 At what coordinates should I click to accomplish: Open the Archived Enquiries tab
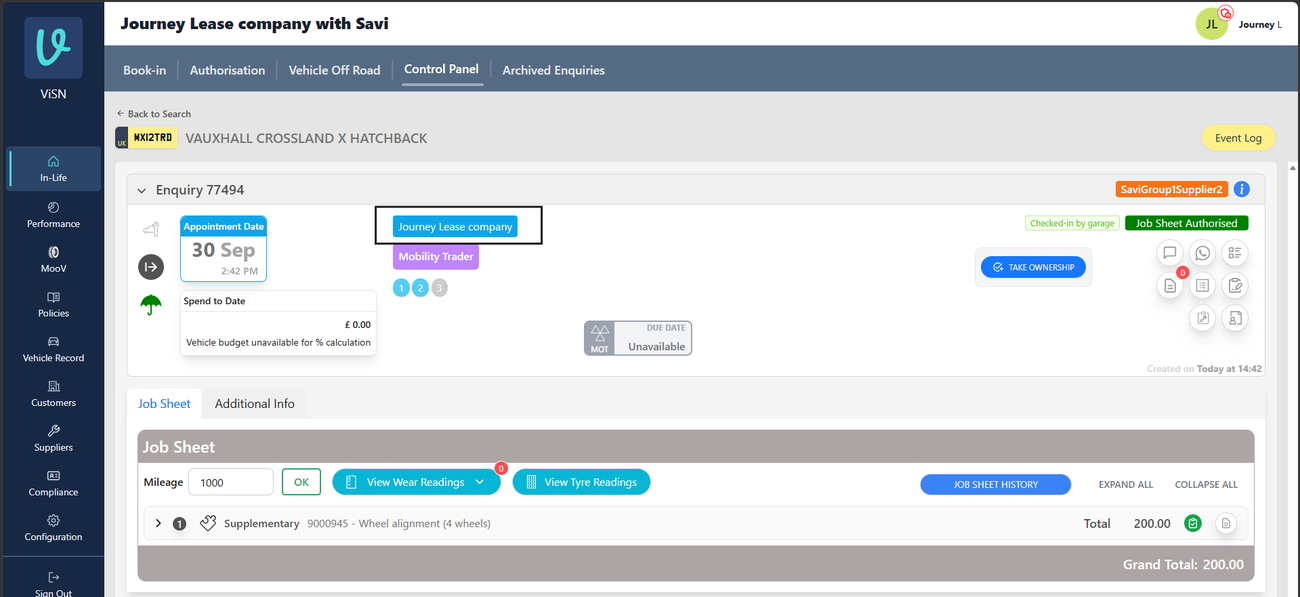(x=554, y=70)
